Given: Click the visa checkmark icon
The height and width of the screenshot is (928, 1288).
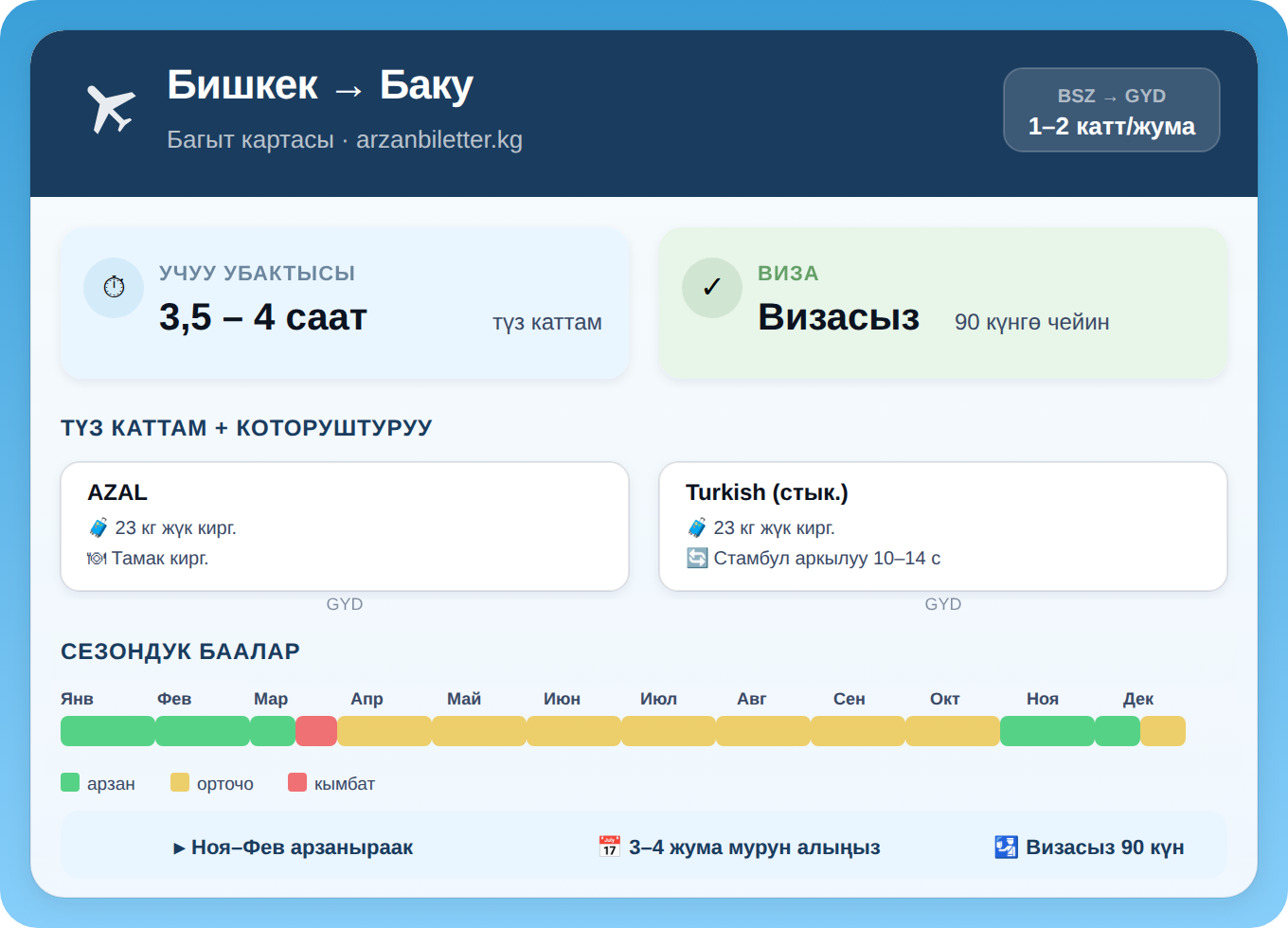Looking at the screenshot, I should [x=712, y=287].
